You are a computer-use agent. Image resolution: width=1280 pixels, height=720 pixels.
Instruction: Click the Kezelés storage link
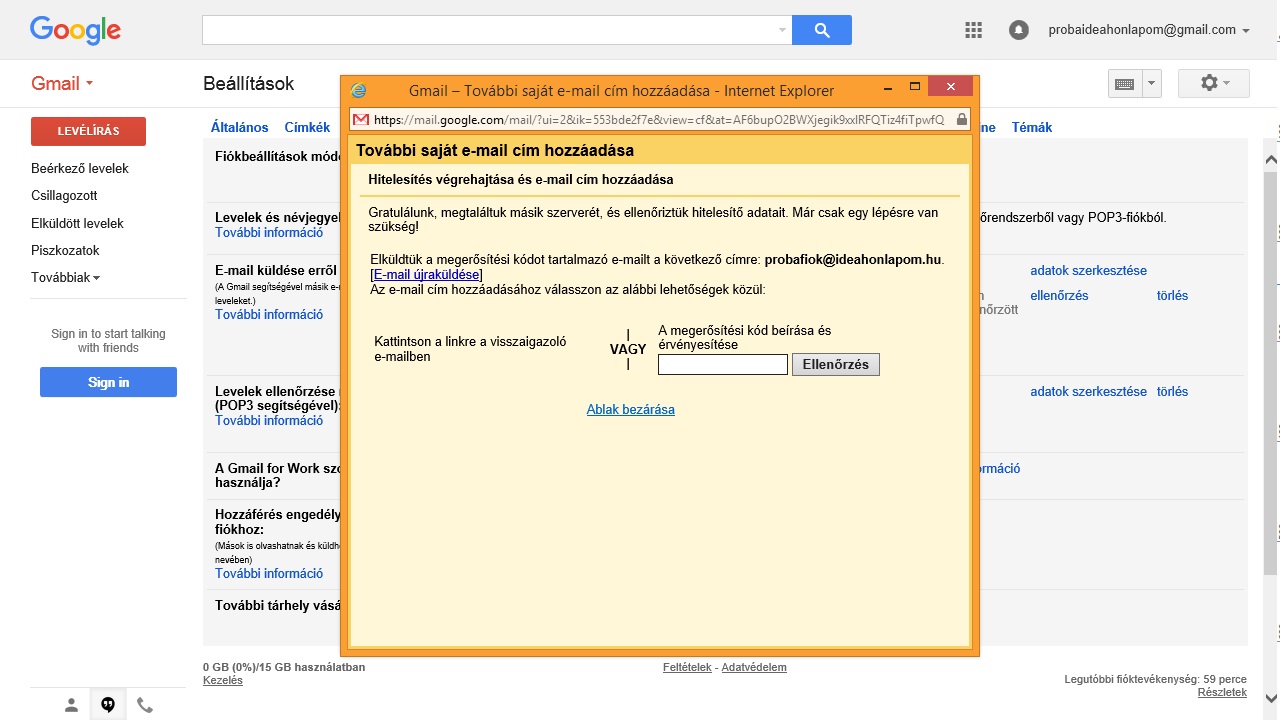click(x=223, y=680)
